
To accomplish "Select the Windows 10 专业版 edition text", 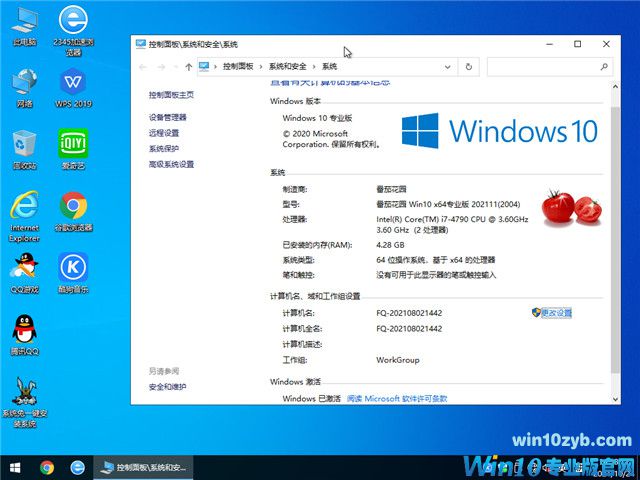I will [x=317, y=118].
